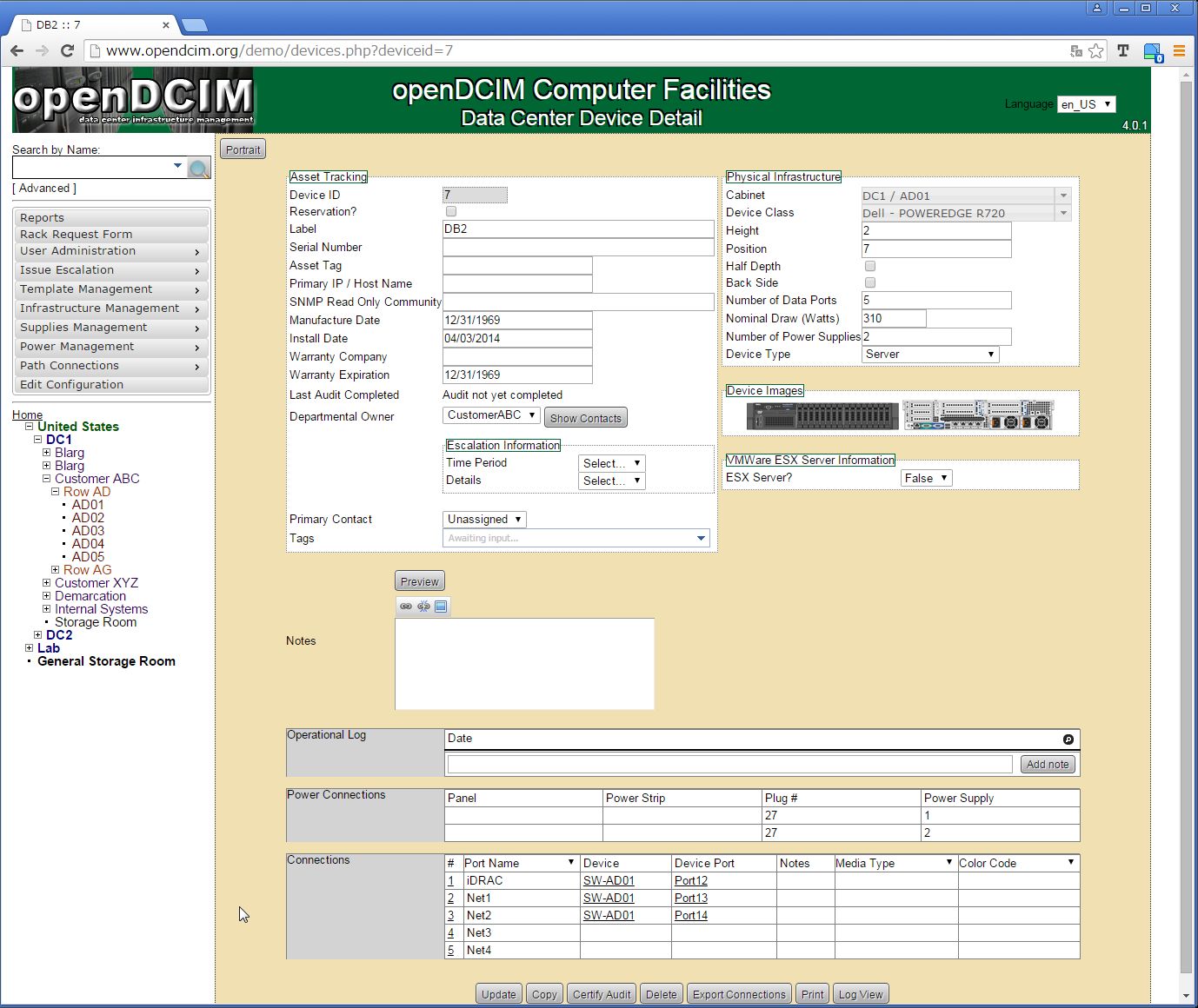Open the Chrome hamburger menu
This screenshot has width=1198, height=1008.
(1180, 50)
